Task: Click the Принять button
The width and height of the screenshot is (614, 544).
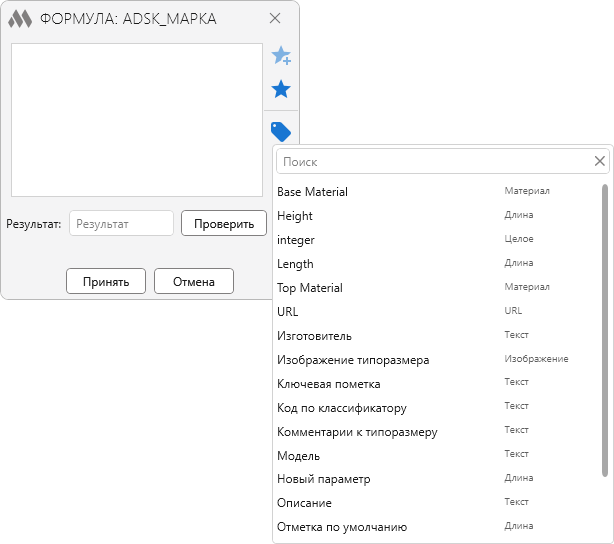Action: click(106, 281)
